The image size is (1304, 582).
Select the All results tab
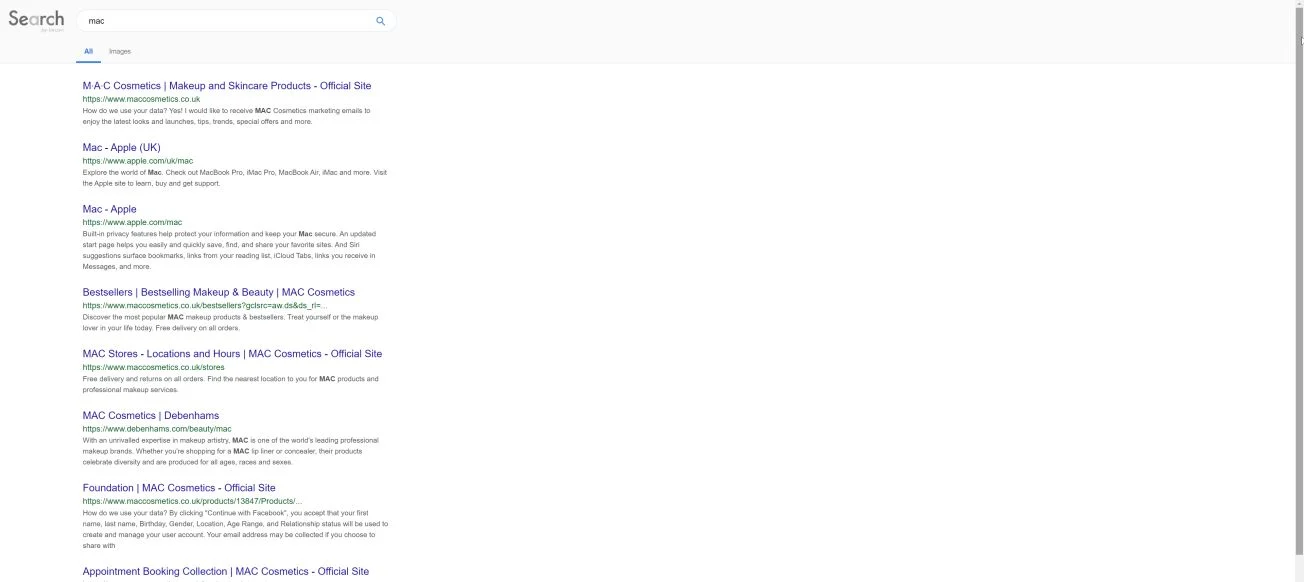pyautogui.click(x=88, y=51)
